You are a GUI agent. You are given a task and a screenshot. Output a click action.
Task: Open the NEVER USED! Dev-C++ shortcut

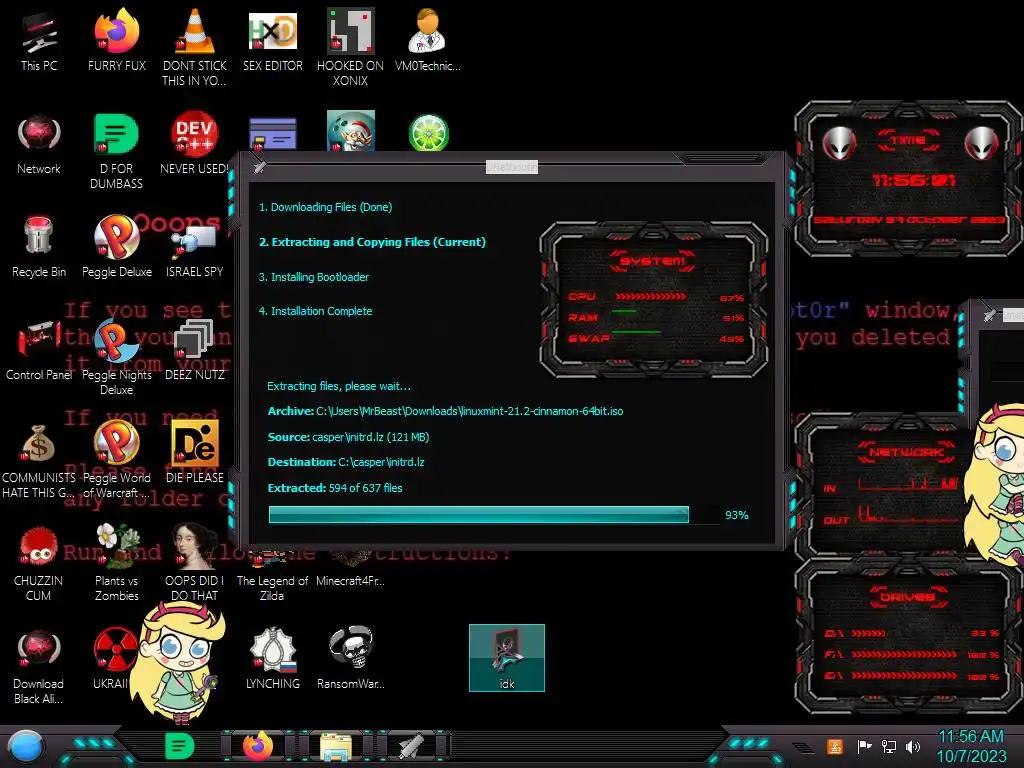[x=195, y=144]
